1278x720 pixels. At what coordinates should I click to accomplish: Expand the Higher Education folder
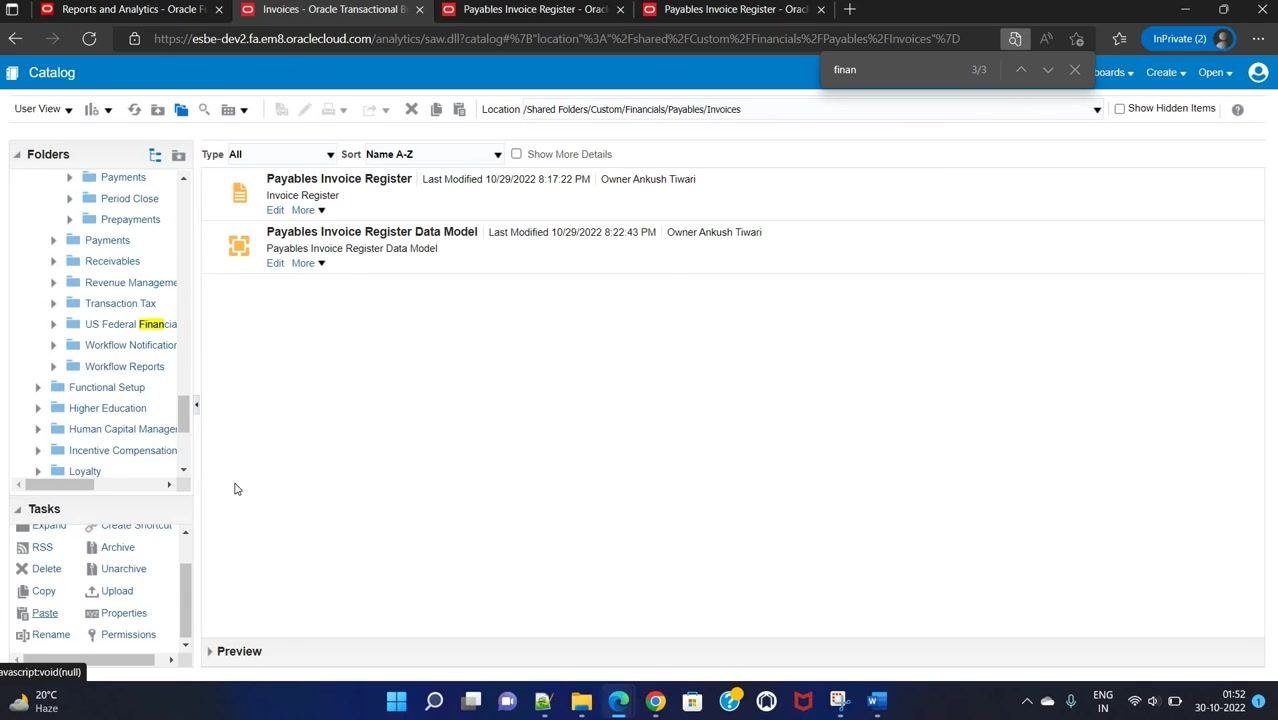(x=38, y=409)
